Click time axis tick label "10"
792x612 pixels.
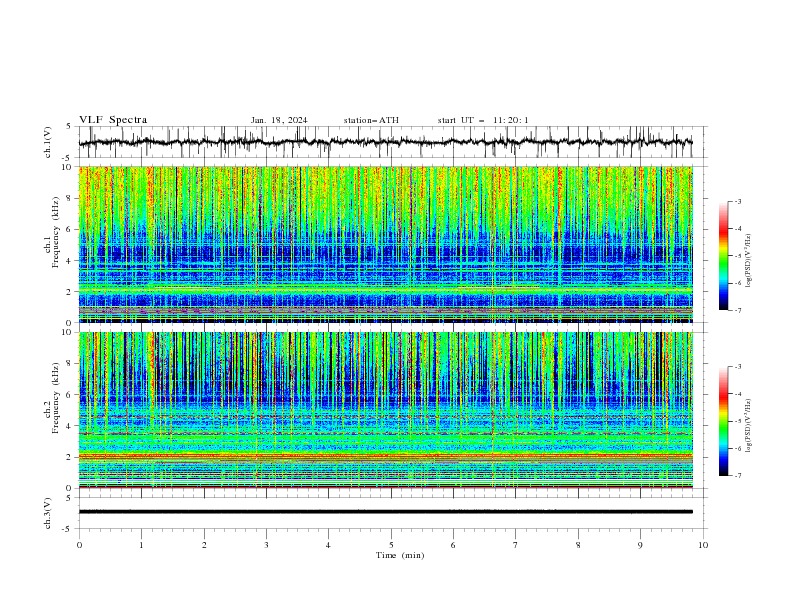pyautogui.click(x=703, y=545)
